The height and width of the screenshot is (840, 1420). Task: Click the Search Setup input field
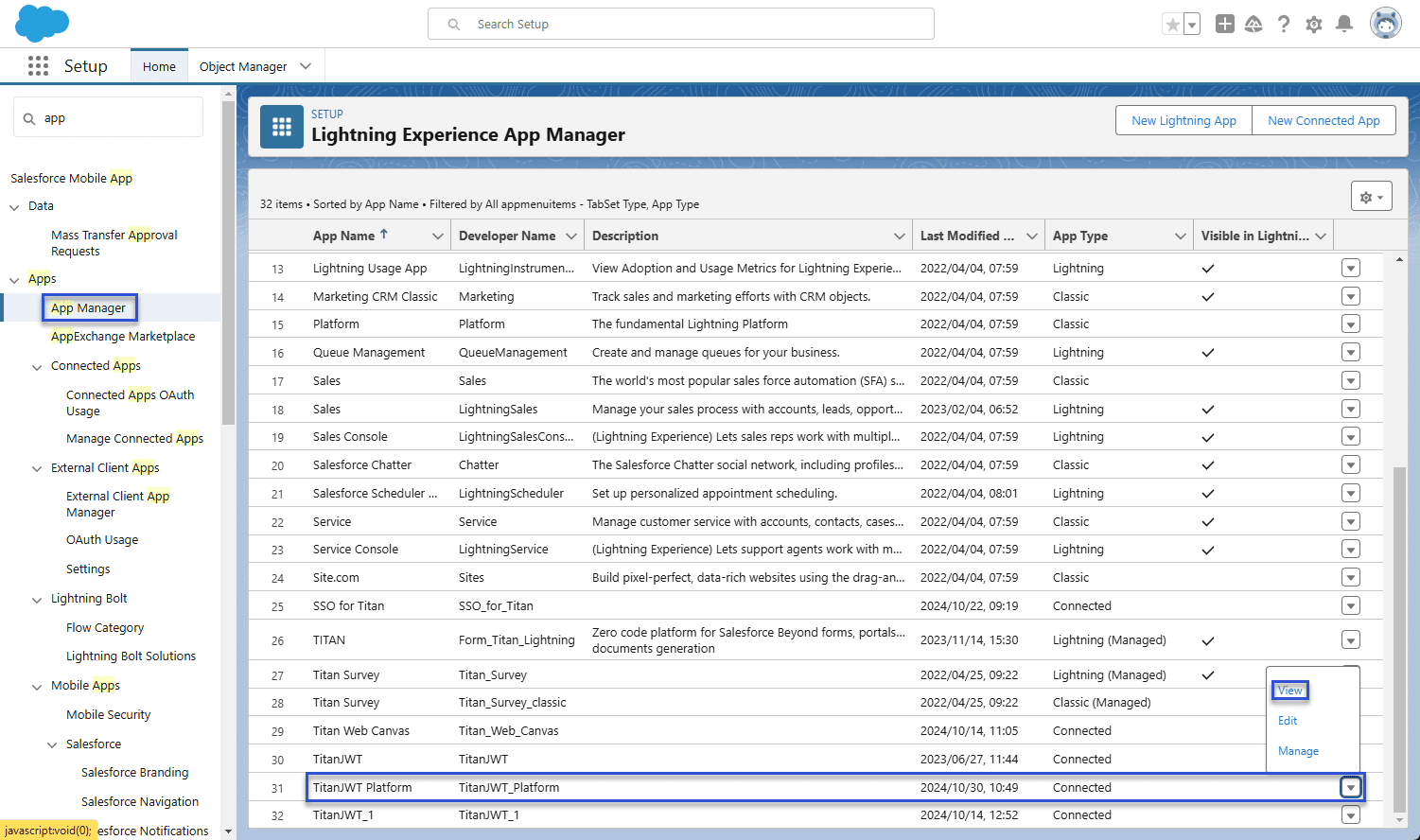point(681,24)
